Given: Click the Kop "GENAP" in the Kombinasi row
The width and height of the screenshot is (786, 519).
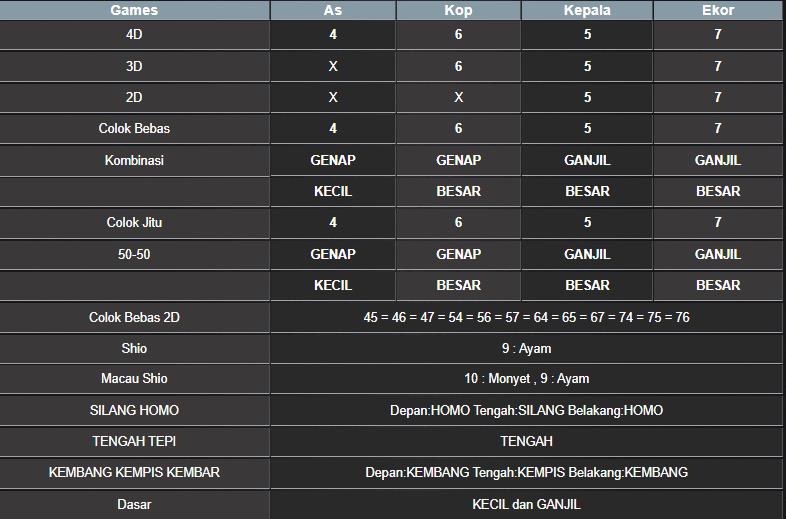Looking at the screenshot, I should 458,160.
